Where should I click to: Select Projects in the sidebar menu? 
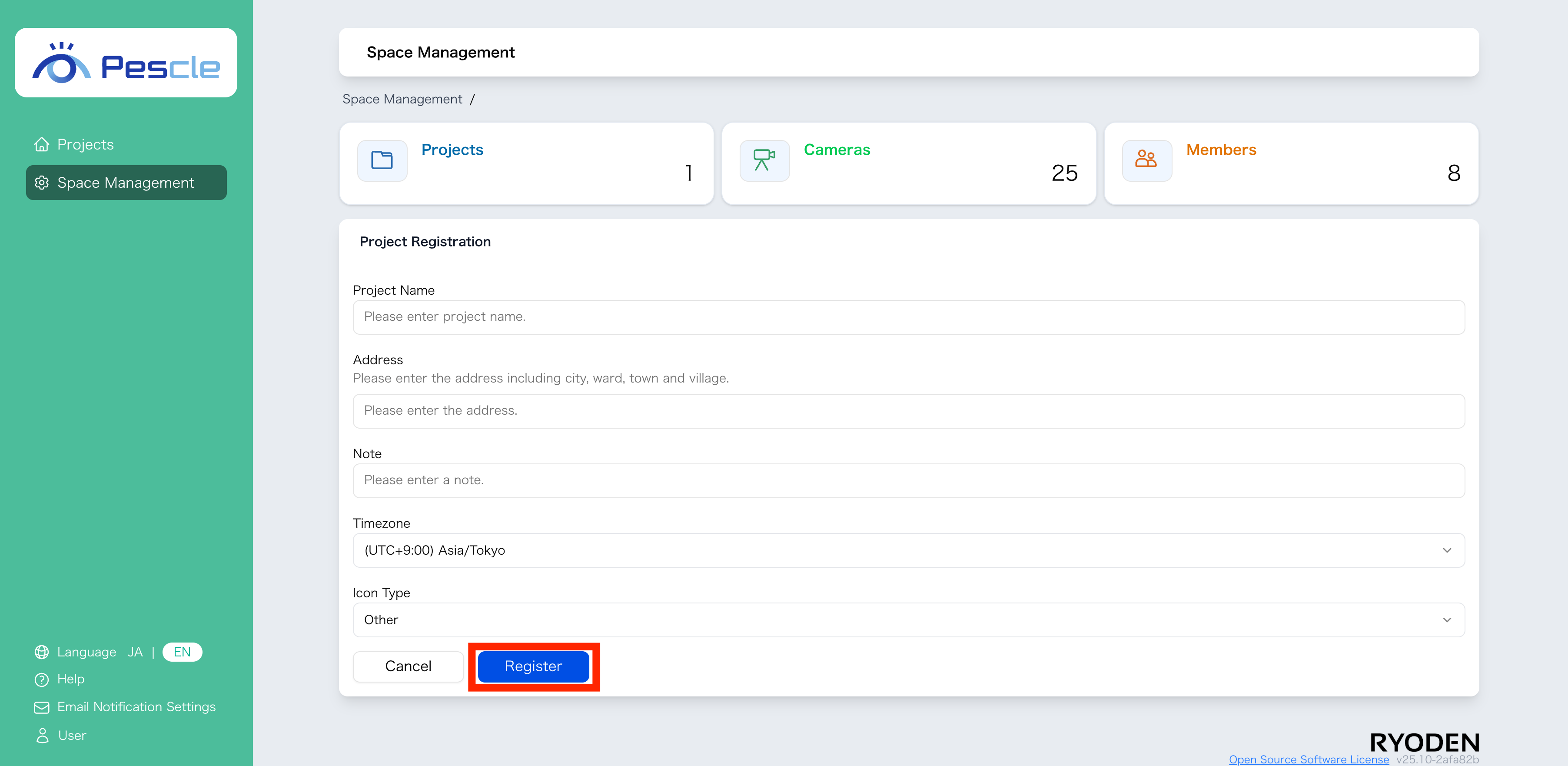point(85,144)
